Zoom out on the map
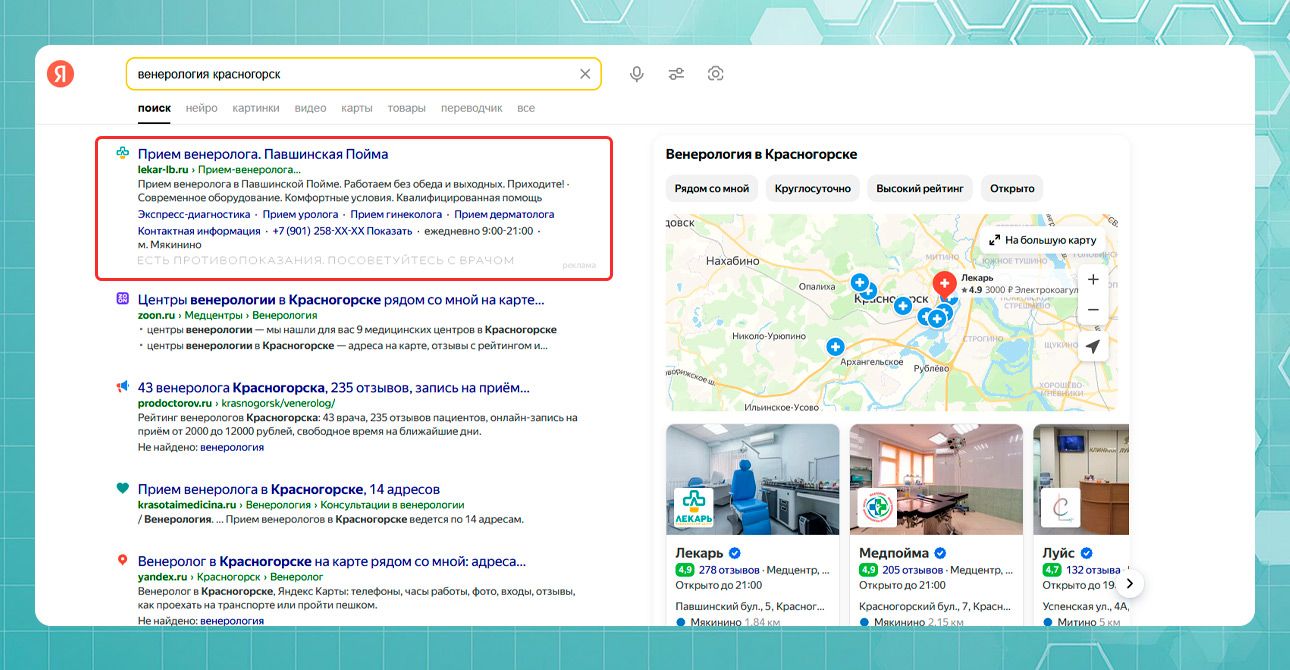The image size is (1290, 670). [x=1093, y=310]
